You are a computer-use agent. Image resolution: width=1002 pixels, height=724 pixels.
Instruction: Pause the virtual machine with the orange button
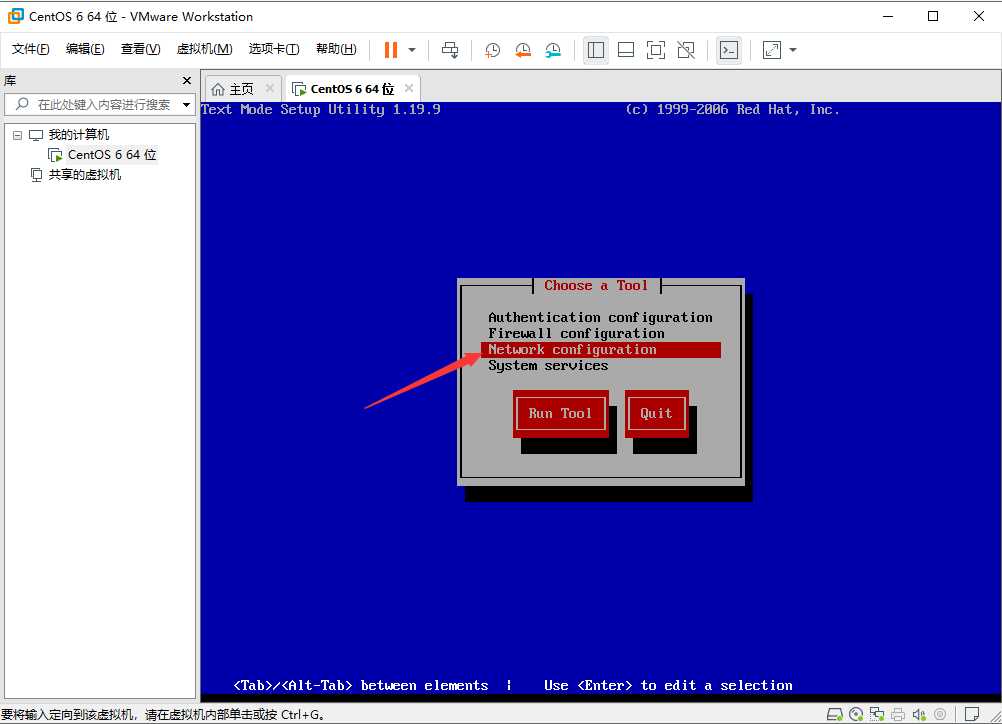(390, 50)
